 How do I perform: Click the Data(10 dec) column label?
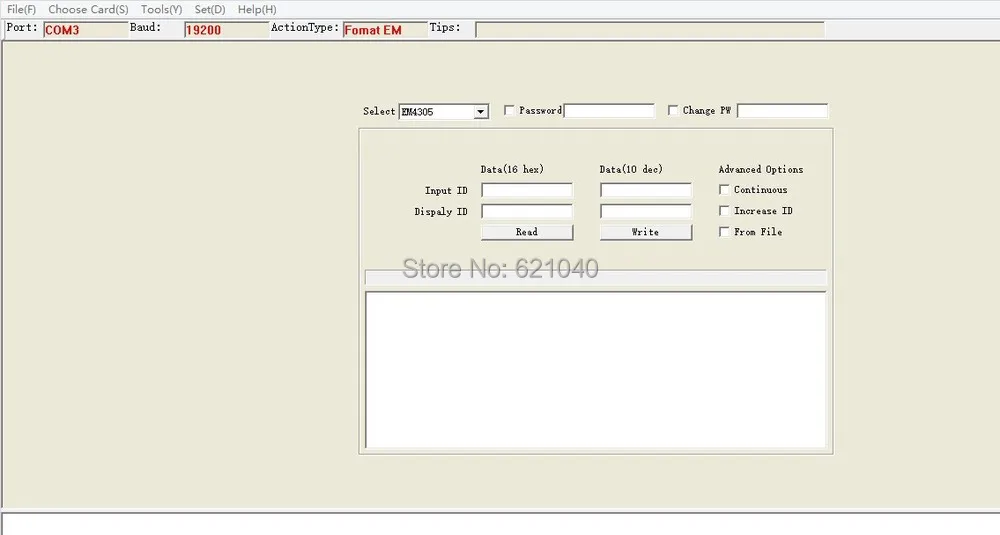[x=631, y=170]
